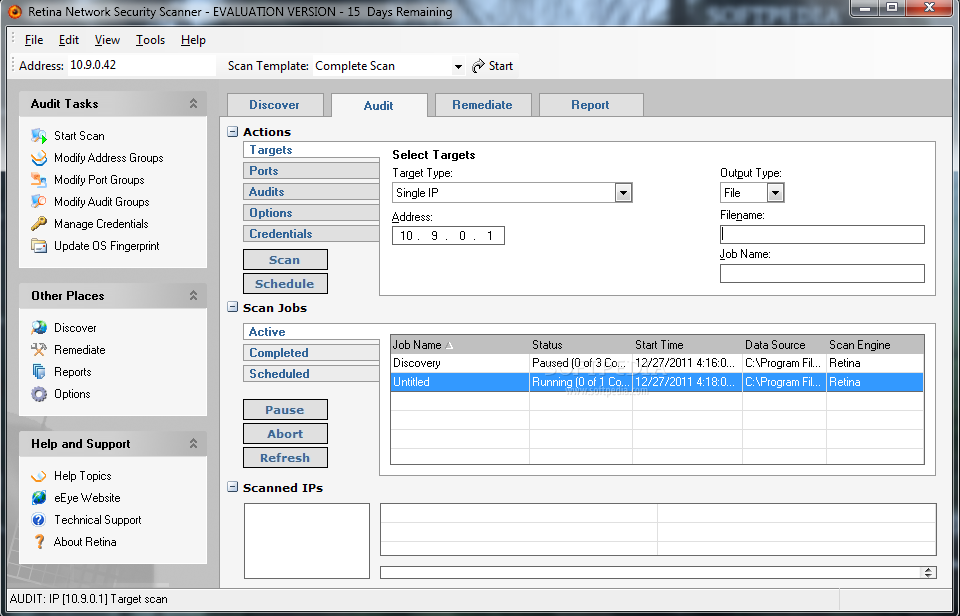Screen dimensions: 960x616
Task: Click the Data Source column header
Action: (784, 345)
